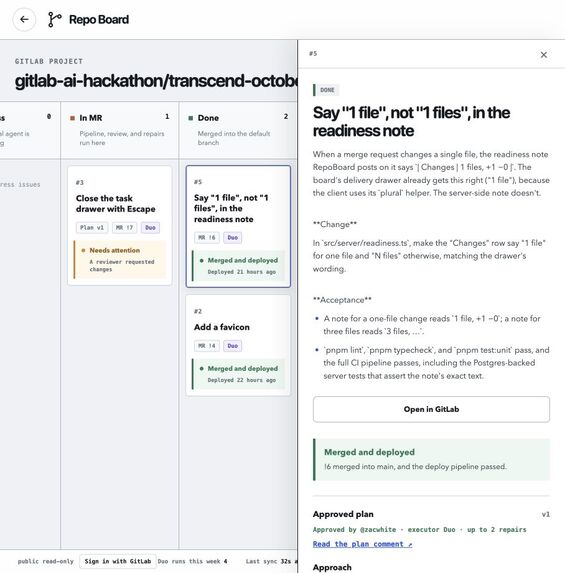This screenshot has height=573, width=565.
Task: Click the Duo tag on card #3
Action: tap(150, 228)
